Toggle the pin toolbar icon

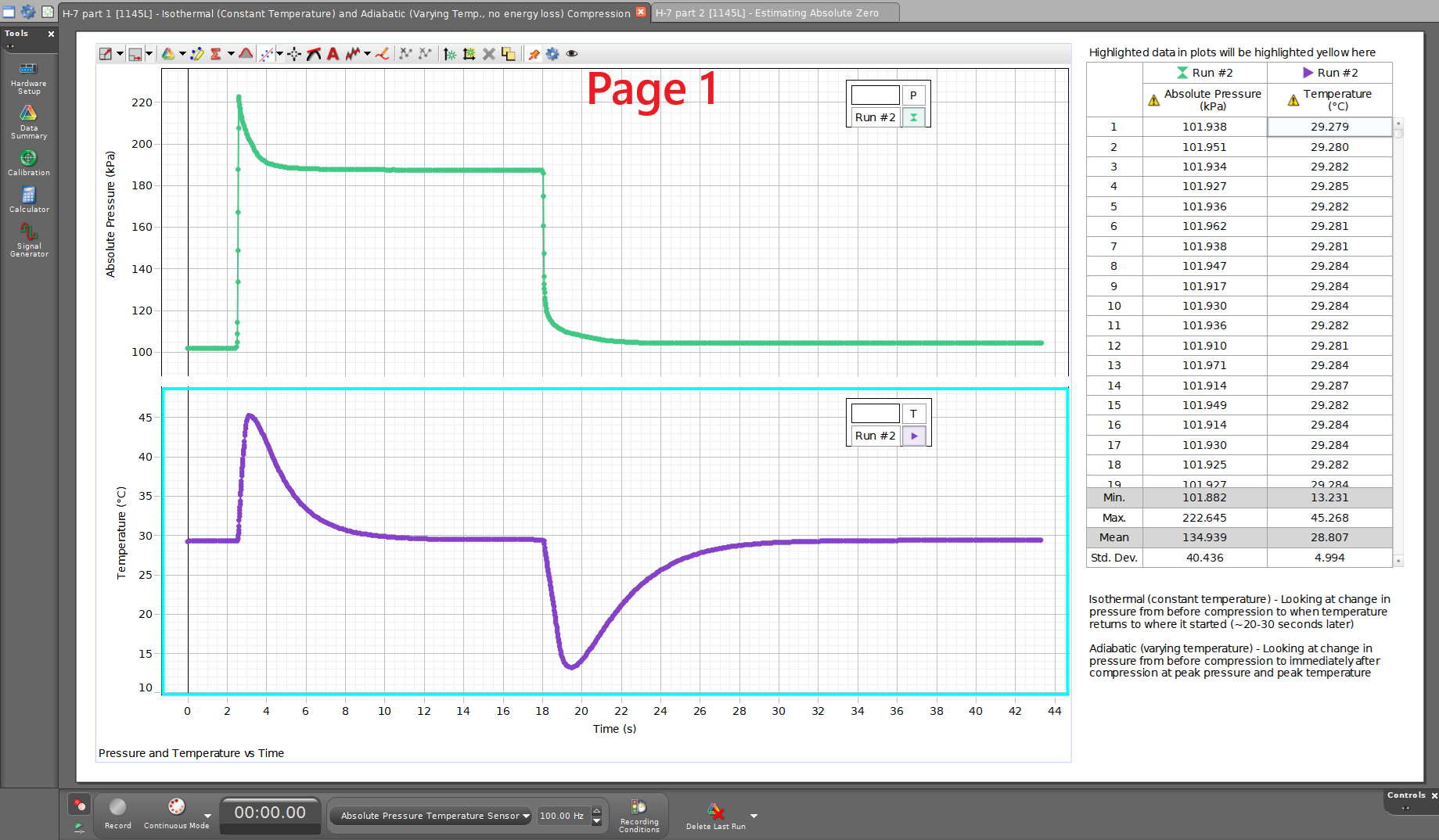point(534,54)
